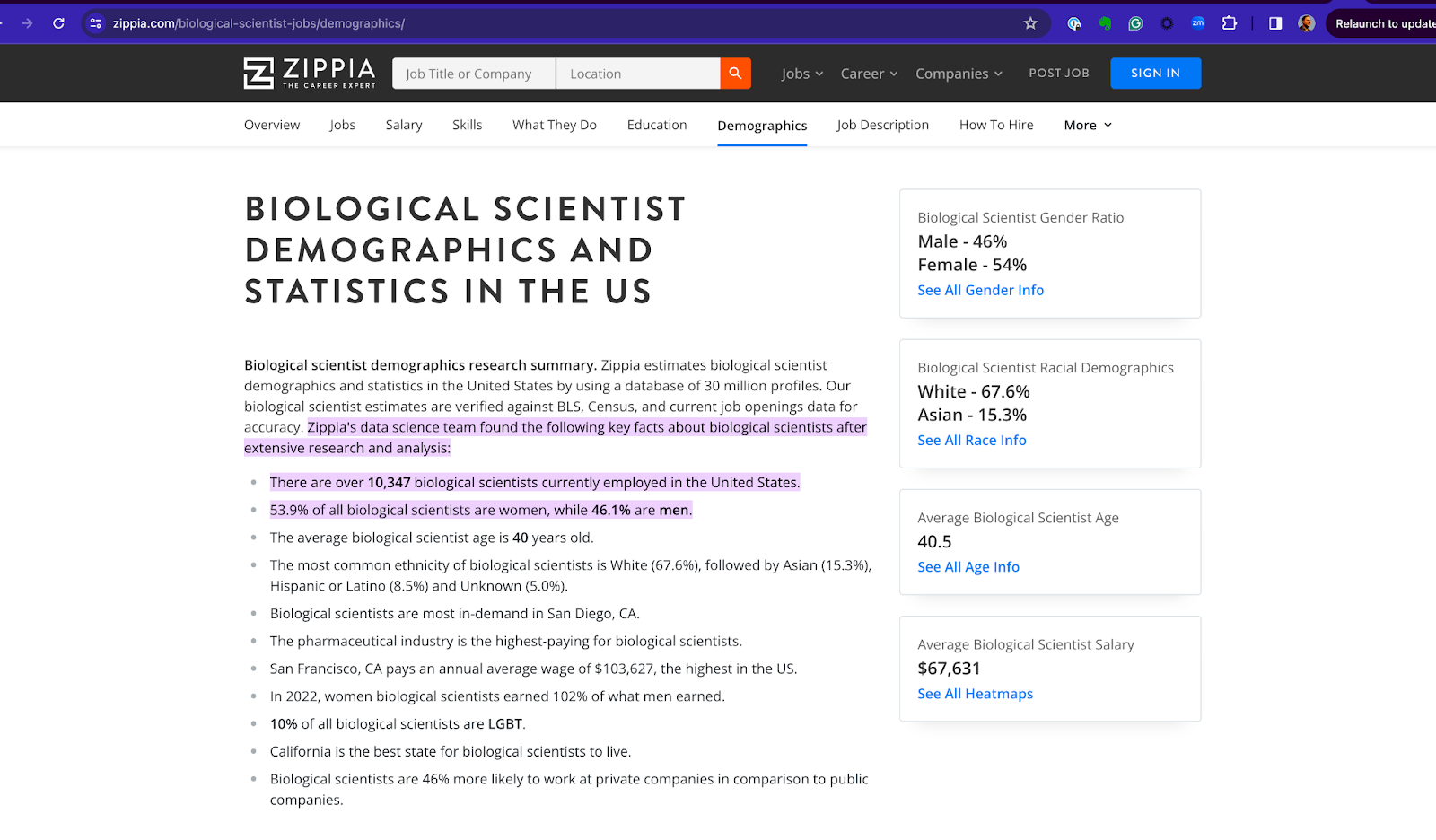Click the California best state bullet
Image resolution: width=1436 pixels, height=840 pixels.
(x=451, y=752)
